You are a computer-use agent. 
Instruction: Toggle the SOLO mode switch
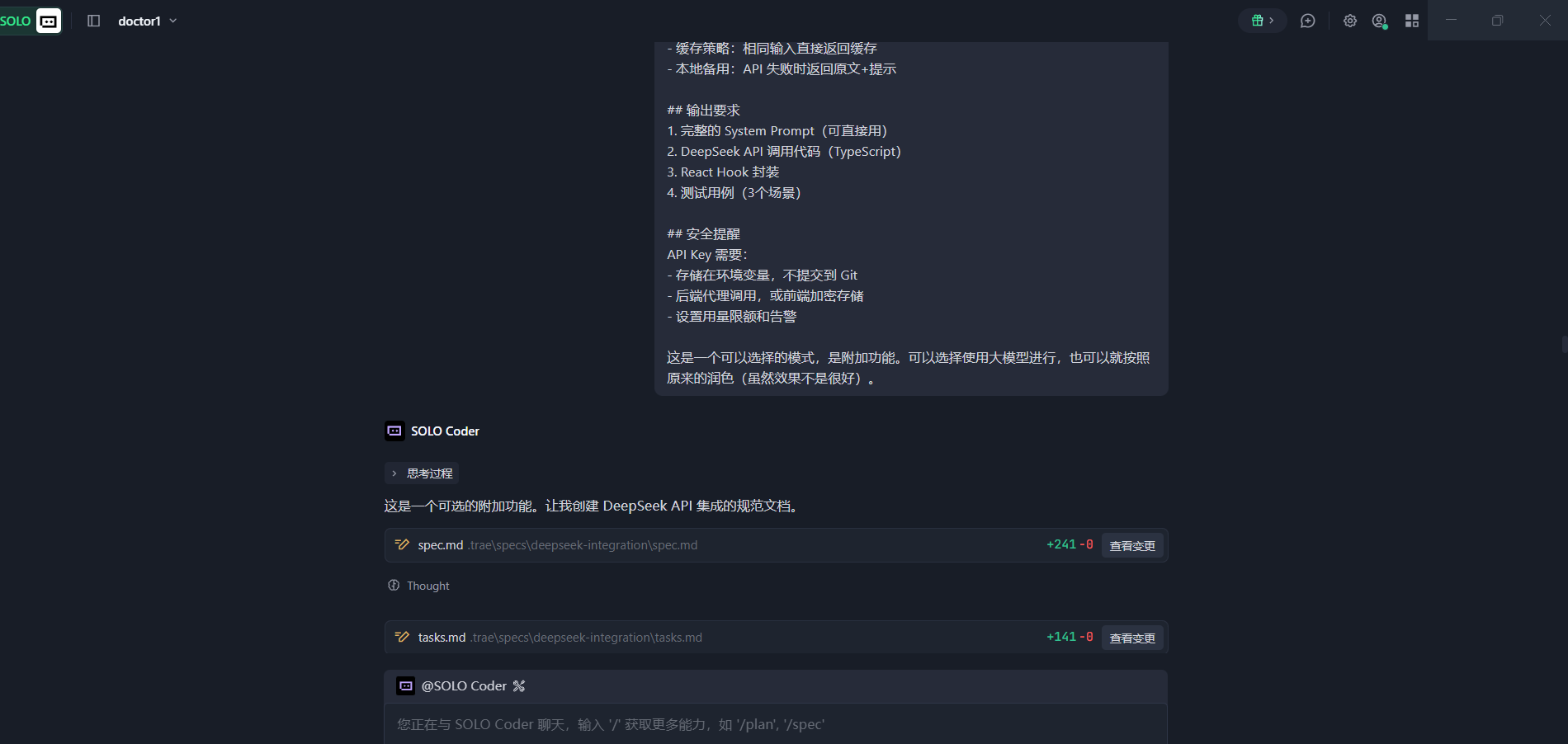31,21
